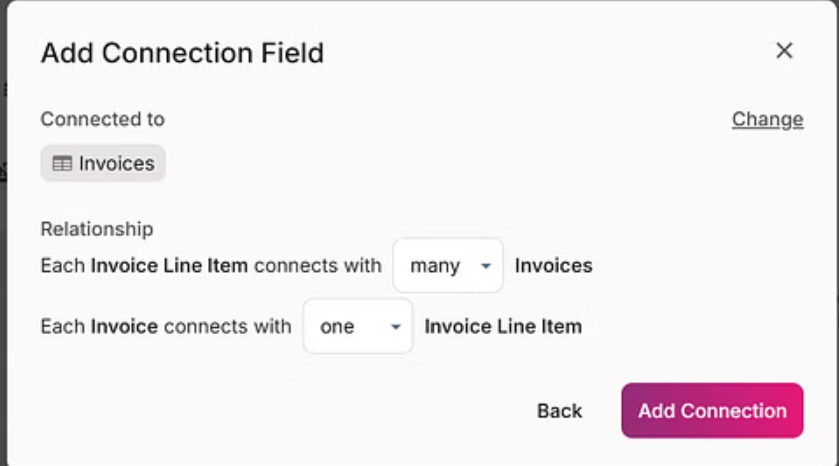This screenshot has height=466, width=839.
Task: Click the 'Connected to' label
Action: tap(103, 119)
